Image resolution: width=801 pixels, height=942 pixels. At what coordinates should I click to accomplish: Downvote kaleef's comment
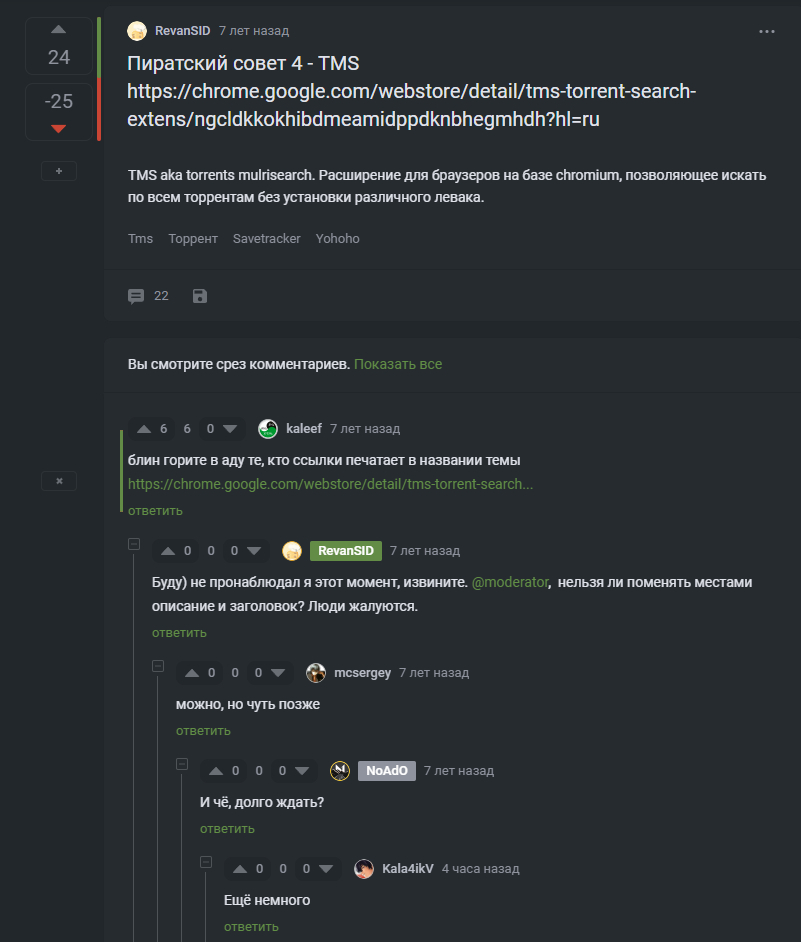(231, 429)
